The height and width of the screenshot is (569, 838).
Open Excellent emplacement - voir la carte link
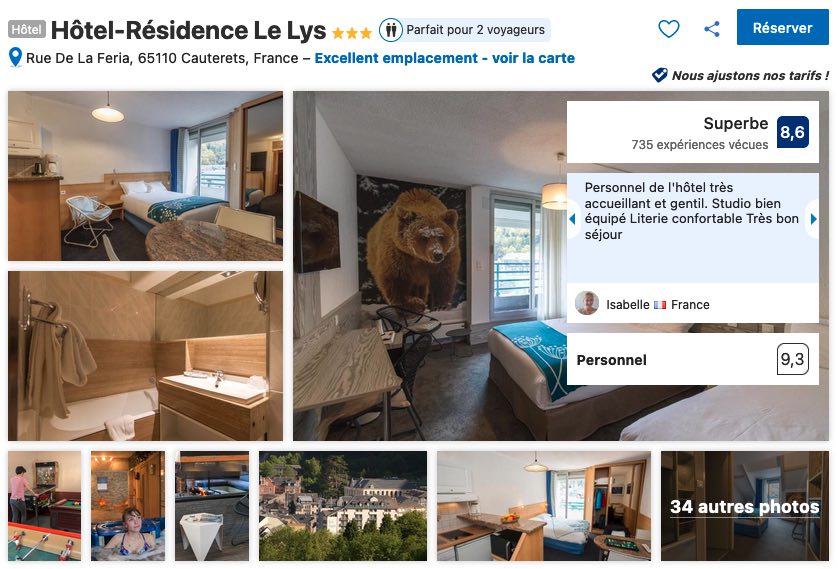tap(444, 58)
